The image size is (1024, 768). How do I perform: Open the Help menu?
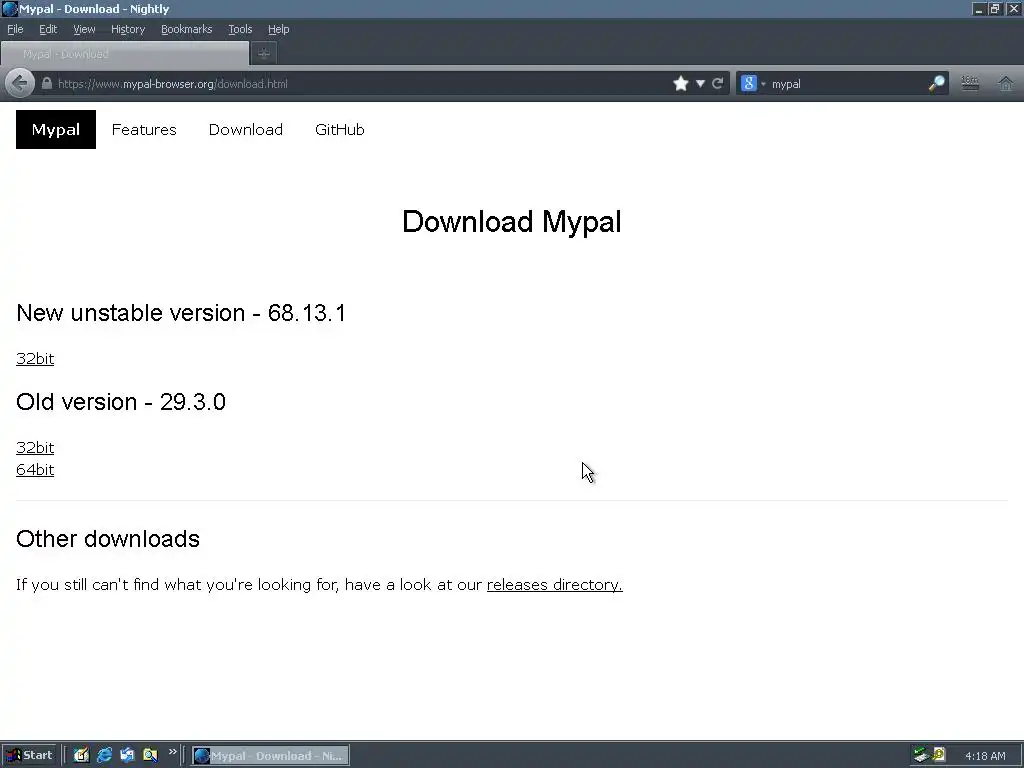278,29
